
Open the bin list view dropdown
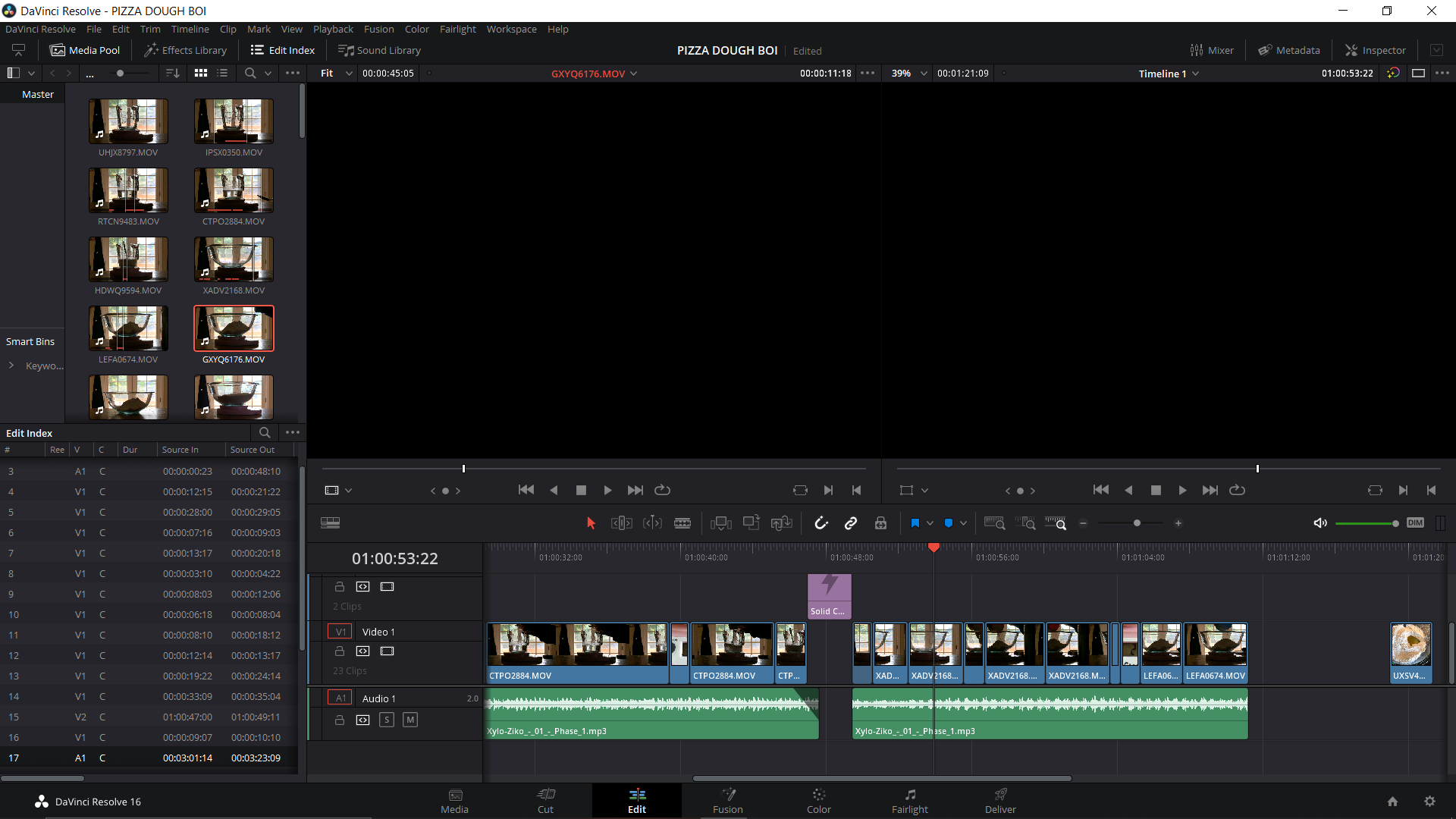31,74
